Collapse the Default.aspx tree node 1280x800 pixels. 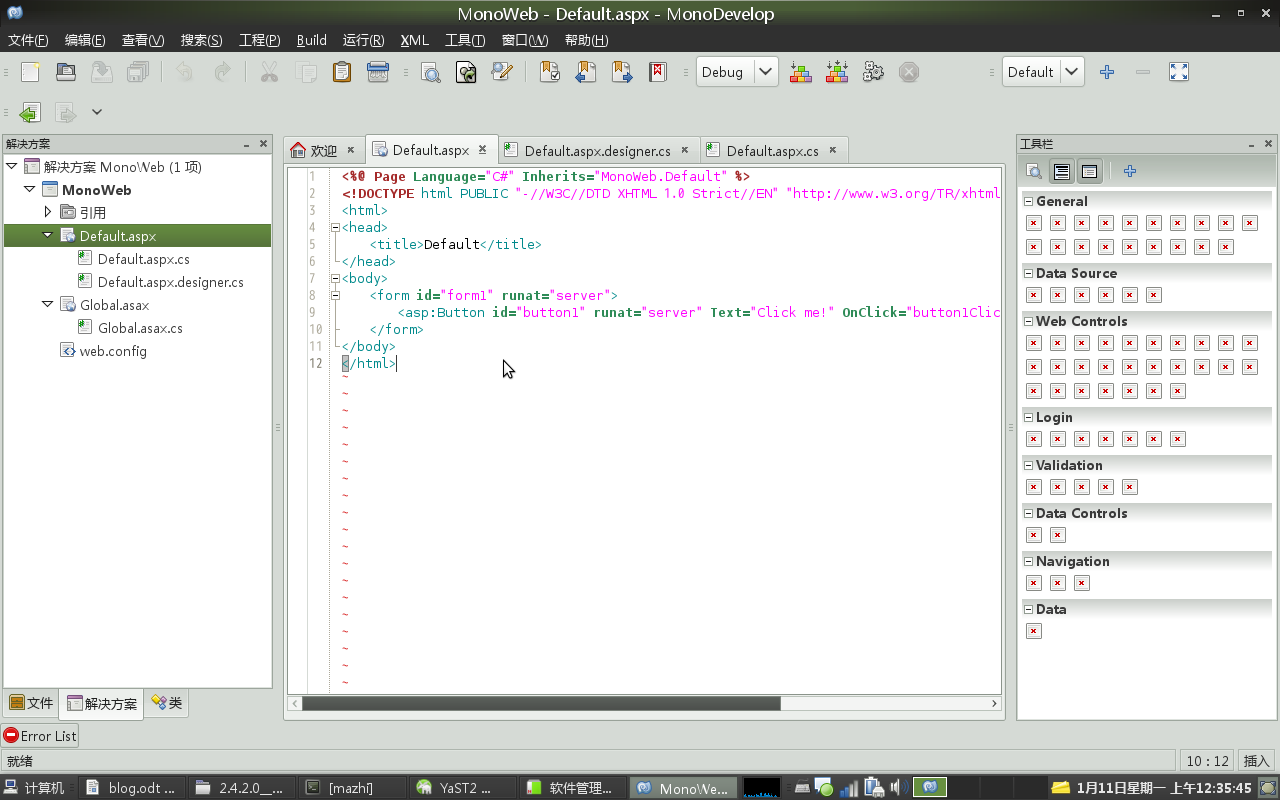47,235
